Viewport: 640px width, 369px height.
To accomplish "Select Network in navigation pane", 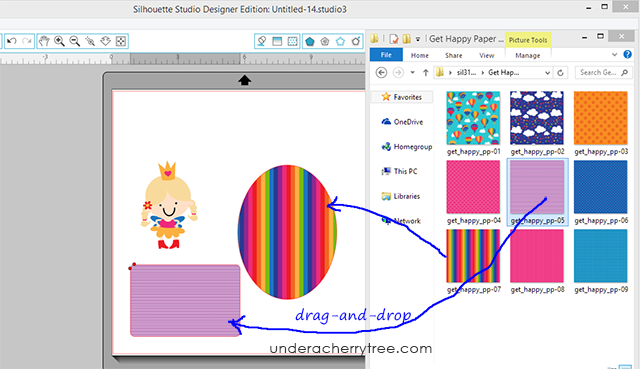I will [401, 221].
